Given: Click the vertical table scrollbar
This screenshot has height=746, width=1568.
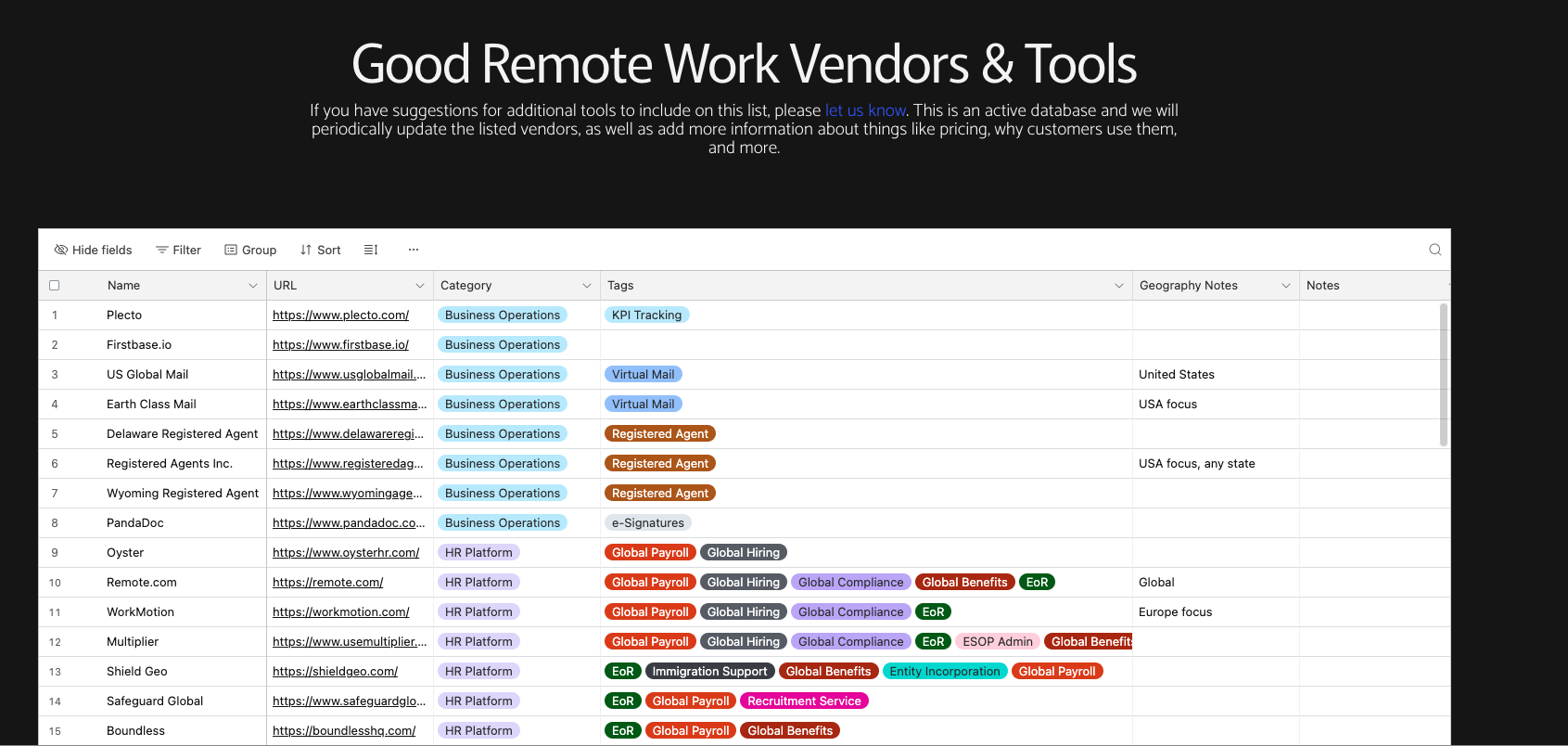Looking at the screenshot, I should pos(1444,375).
